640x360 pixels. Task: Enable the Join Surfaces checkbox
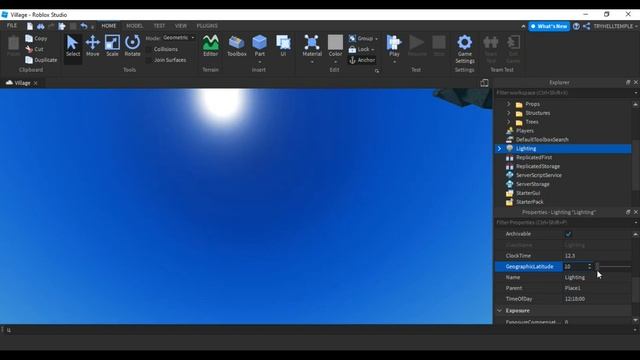(149, 60)
